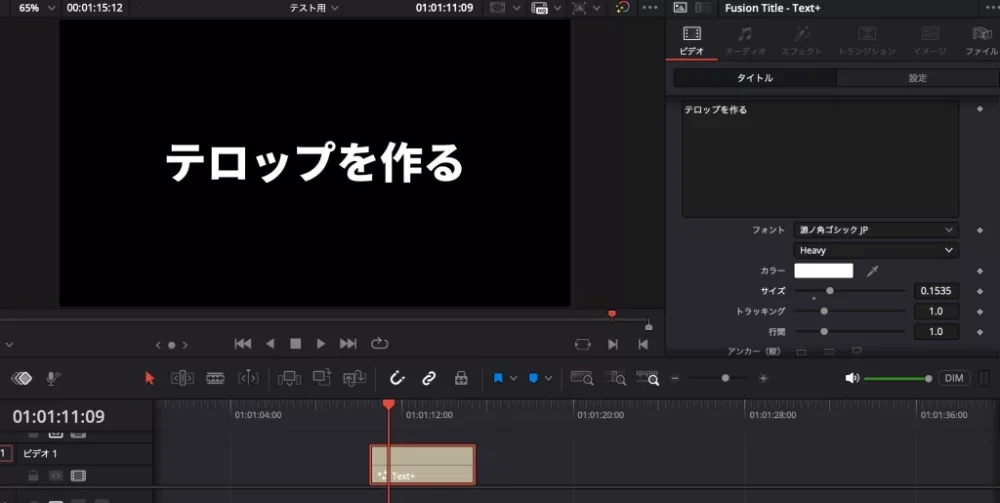
Task: Toggle Linked Selection chain icon
Action: click(x=428, y=378)
